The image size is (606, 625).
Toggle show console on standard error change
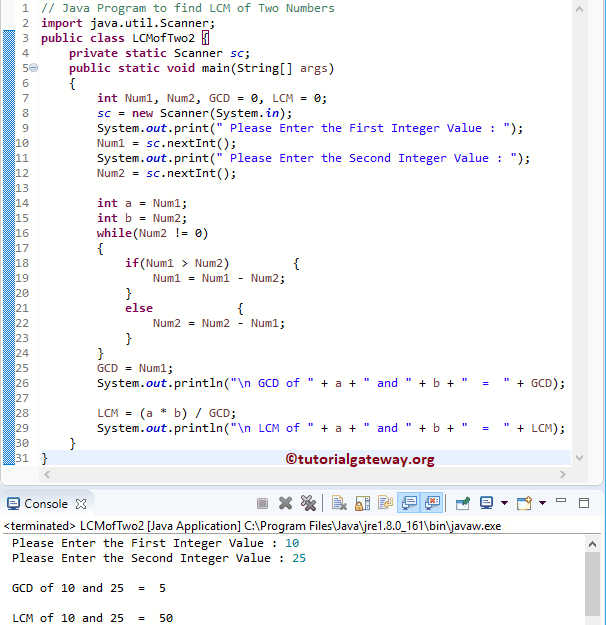point(433,503)
